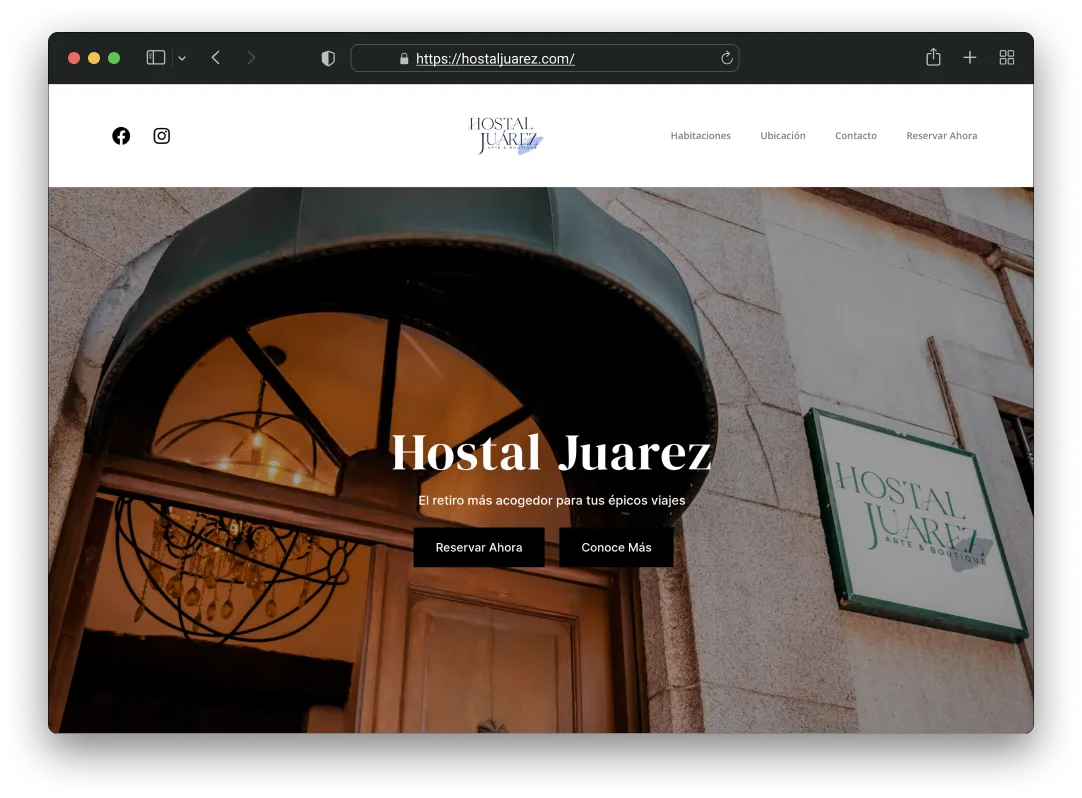
Task: Click the privacy shield icon
Action: click(327, 58)
